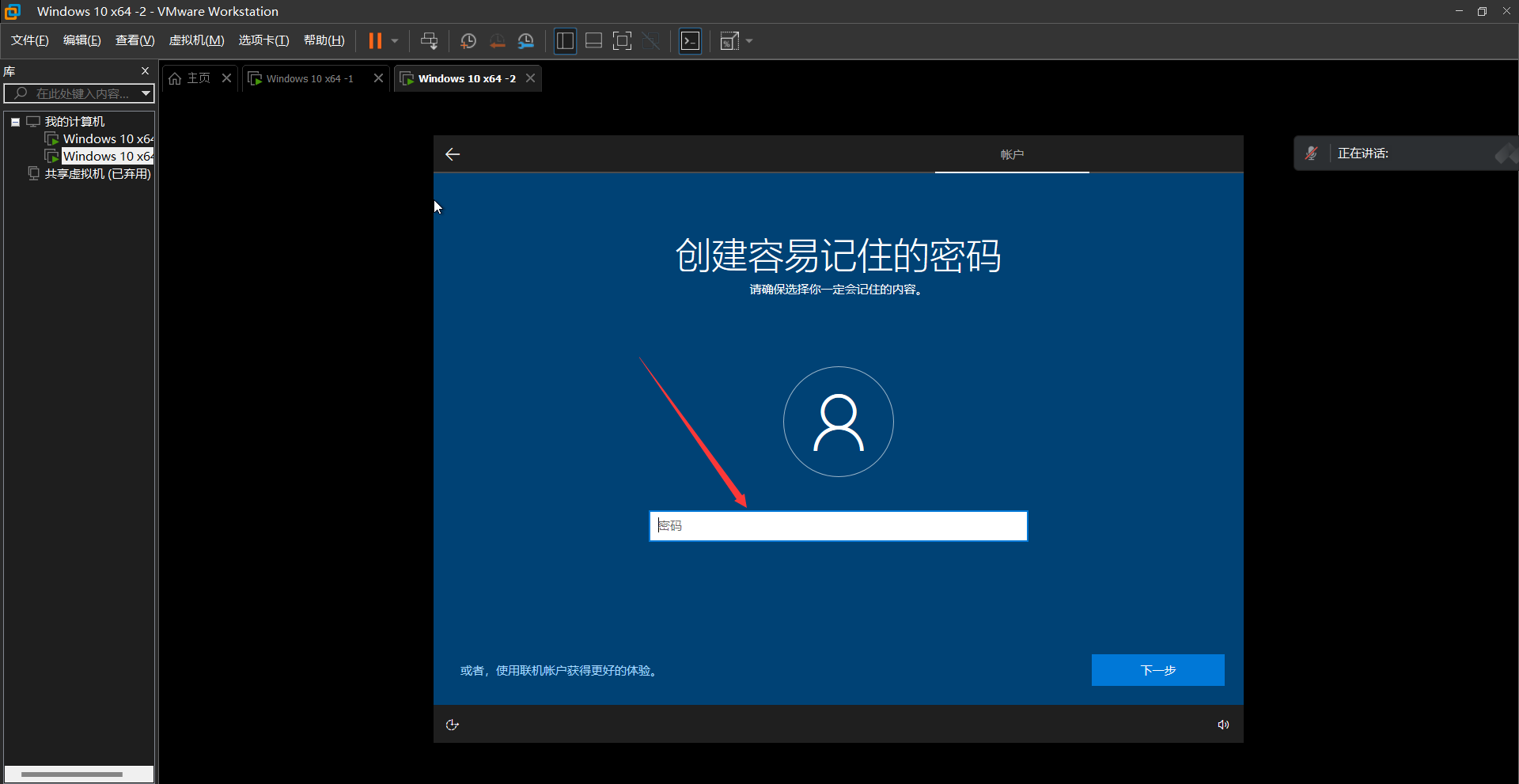
Task: Click the library horizontal scrollbar
Action: point(71,775)
